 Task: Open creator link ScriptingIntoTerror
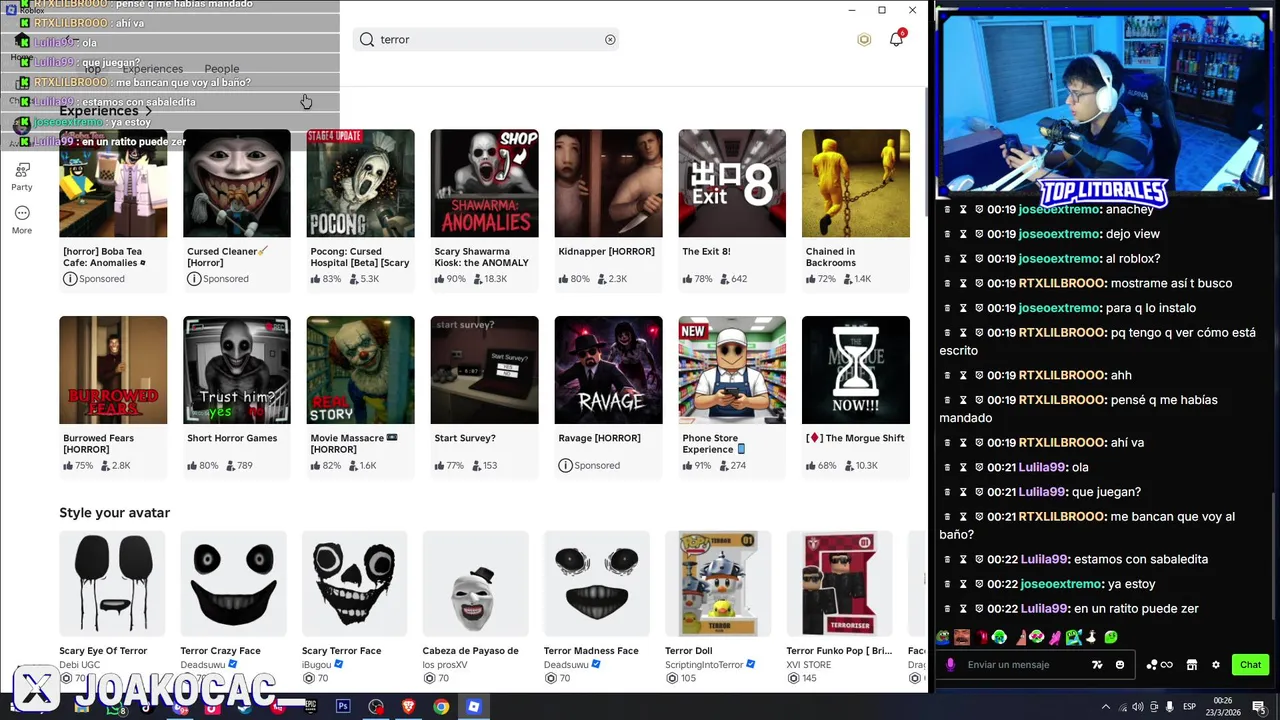pyautogui.click(x=704, y=665)
